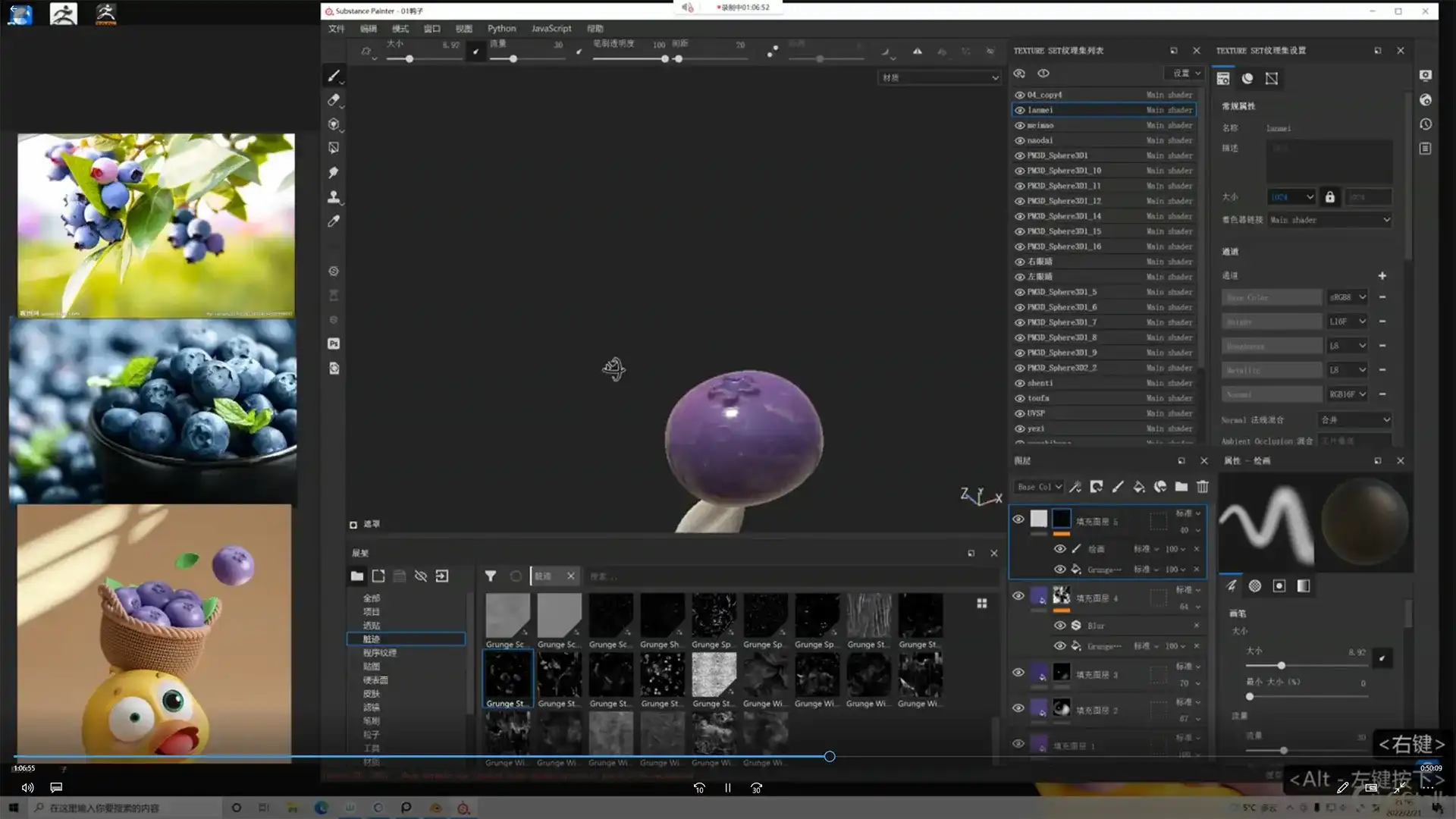Open the Base Col channel dropdown
This screenshot has height=819, width=1456.
click(1039, 487)
